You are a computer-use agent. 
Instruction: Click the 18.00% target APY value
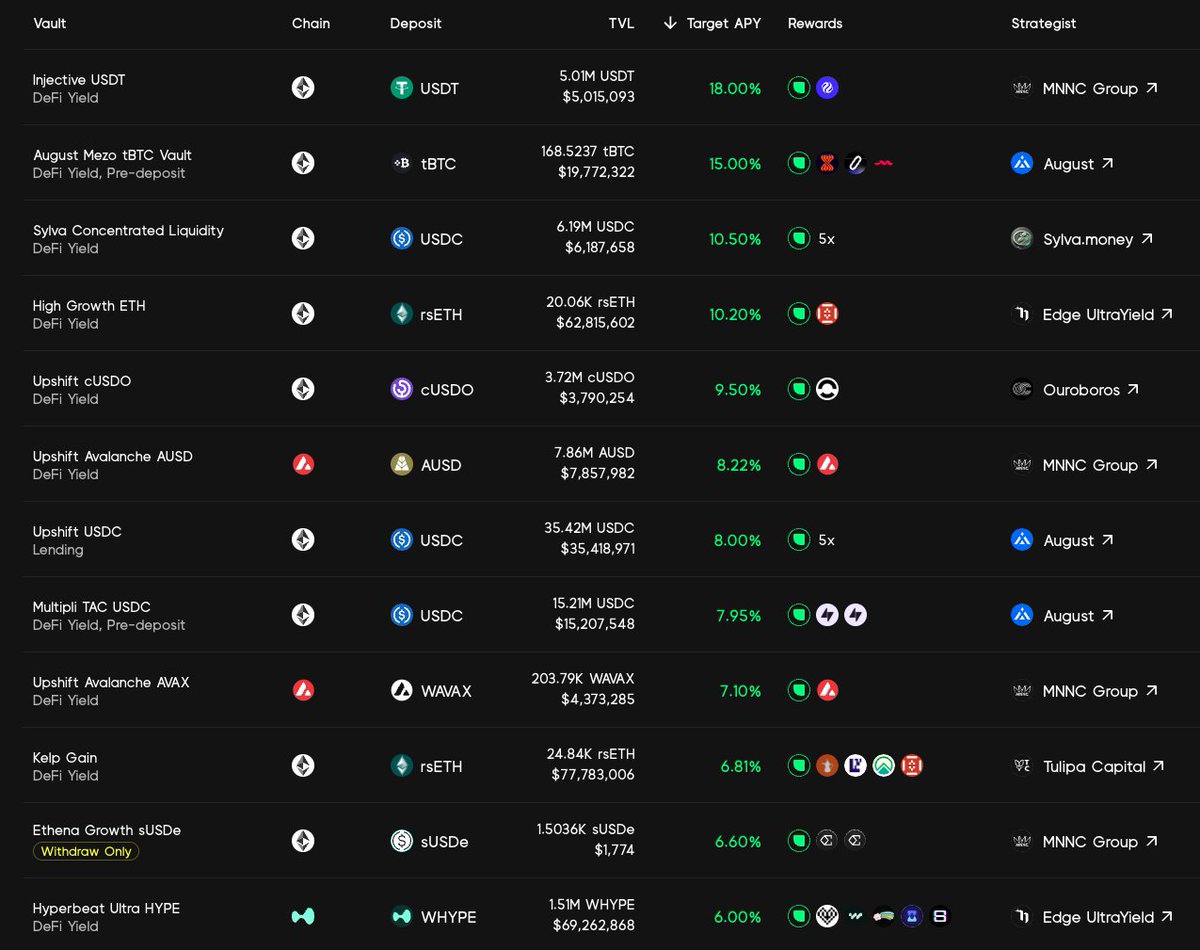pyautogui.click(x=735, y=89)
